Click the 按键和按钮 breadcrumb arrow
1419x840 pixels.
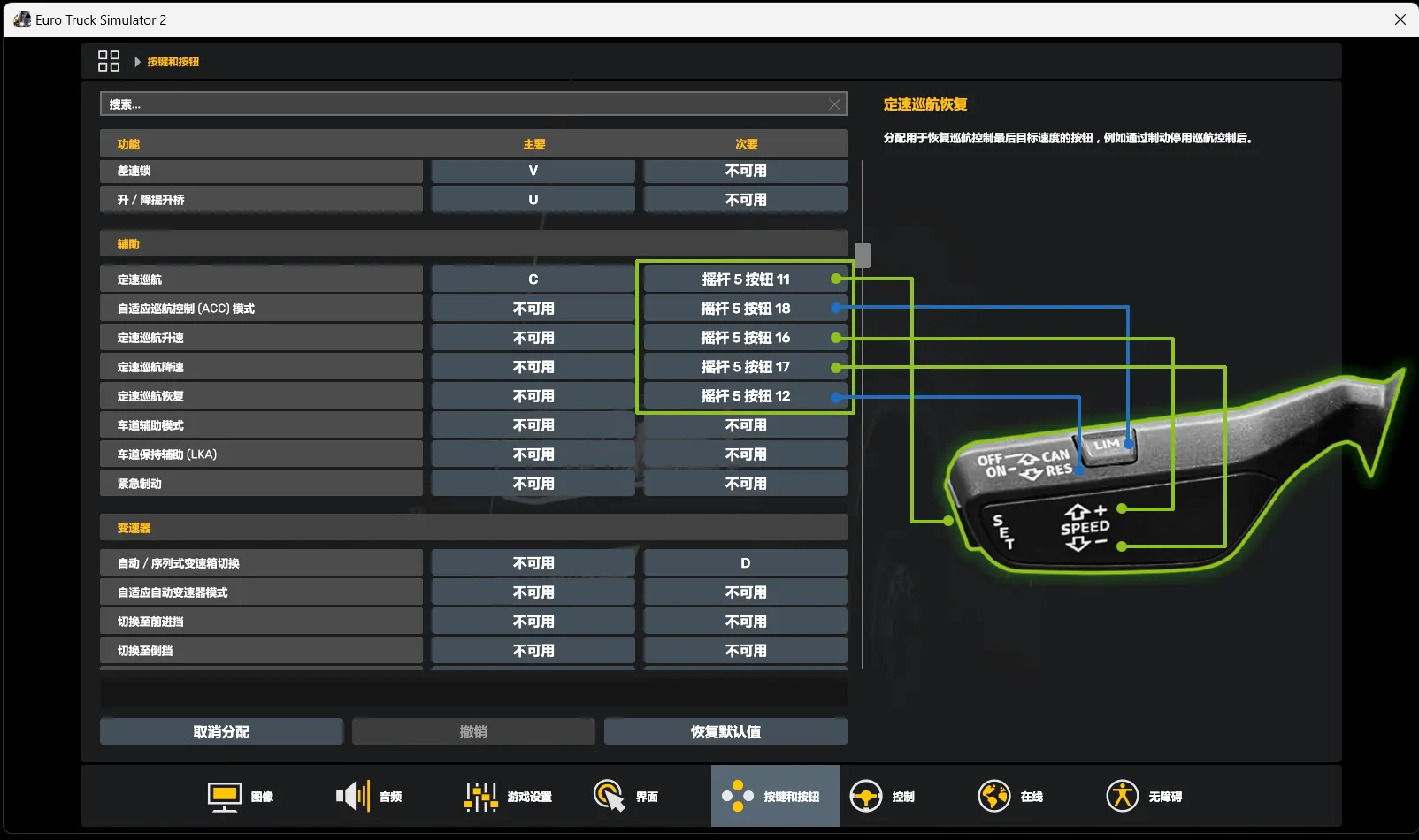click(x=137, y=62)
